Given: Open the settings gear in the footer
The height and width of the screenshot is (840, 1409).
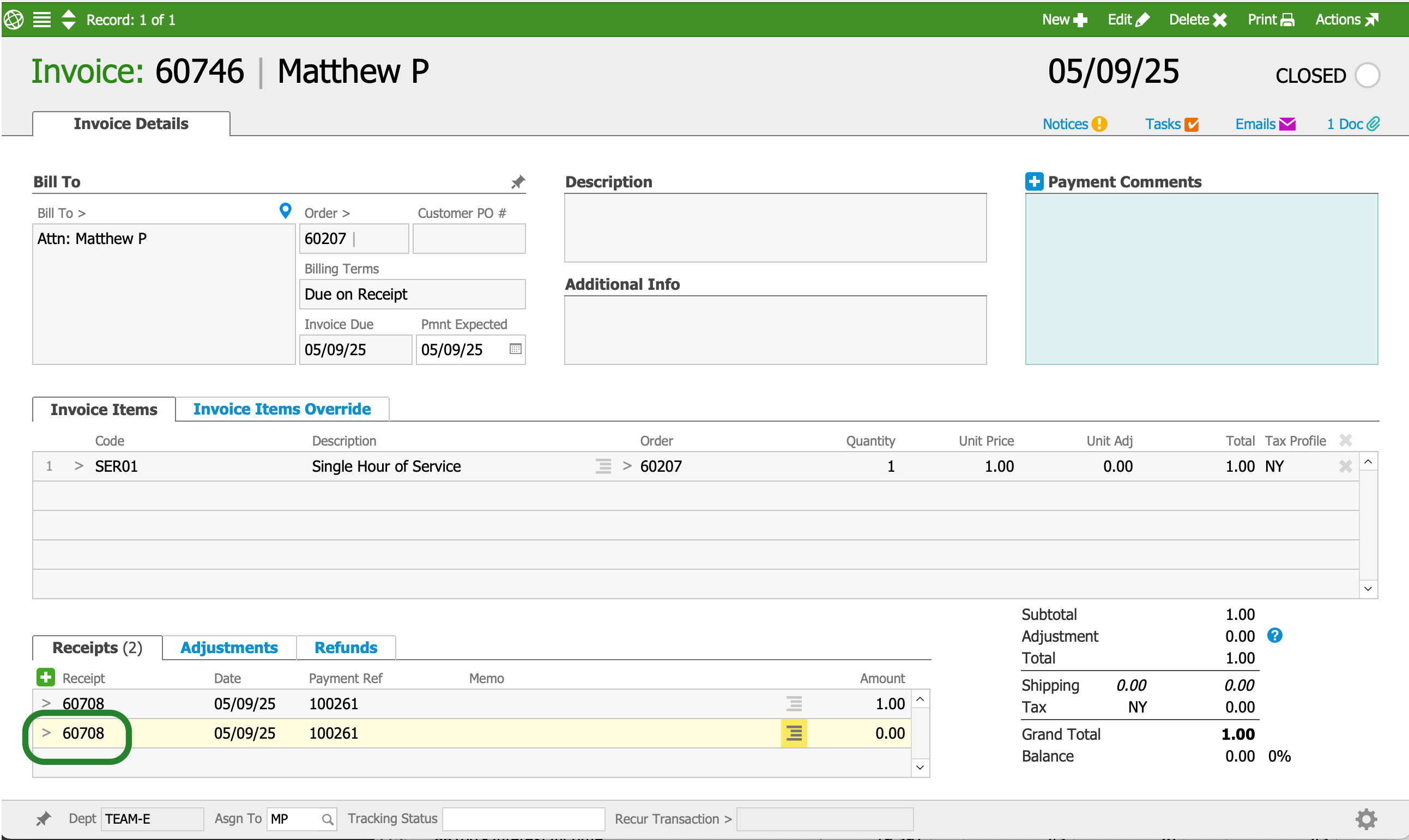Looking at the screenshot, I should pyautogui.click(x=1365, y=819).
